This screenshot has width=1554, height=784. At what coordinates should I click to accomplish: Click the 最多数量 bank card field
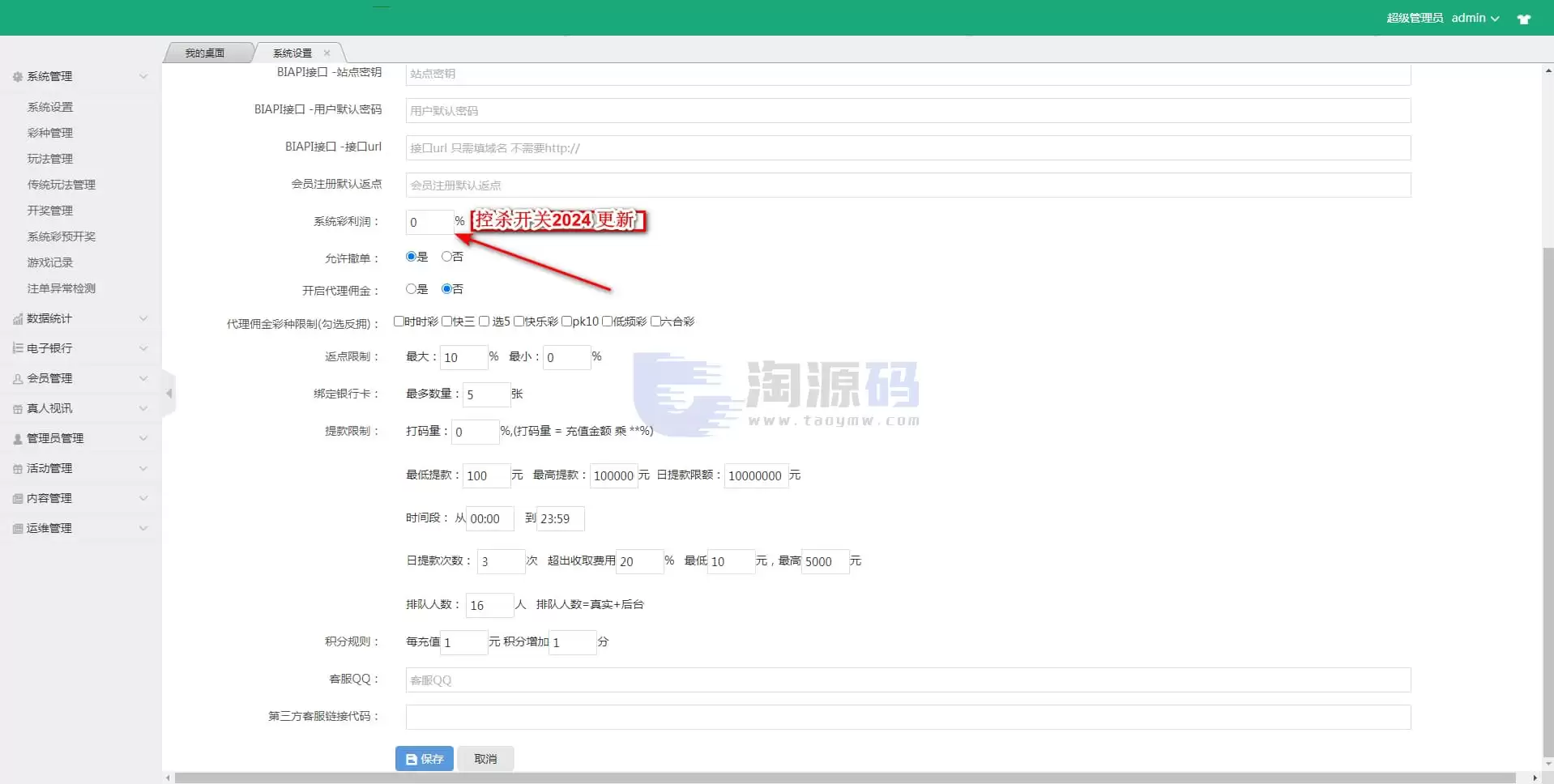[x=486, y=394]
